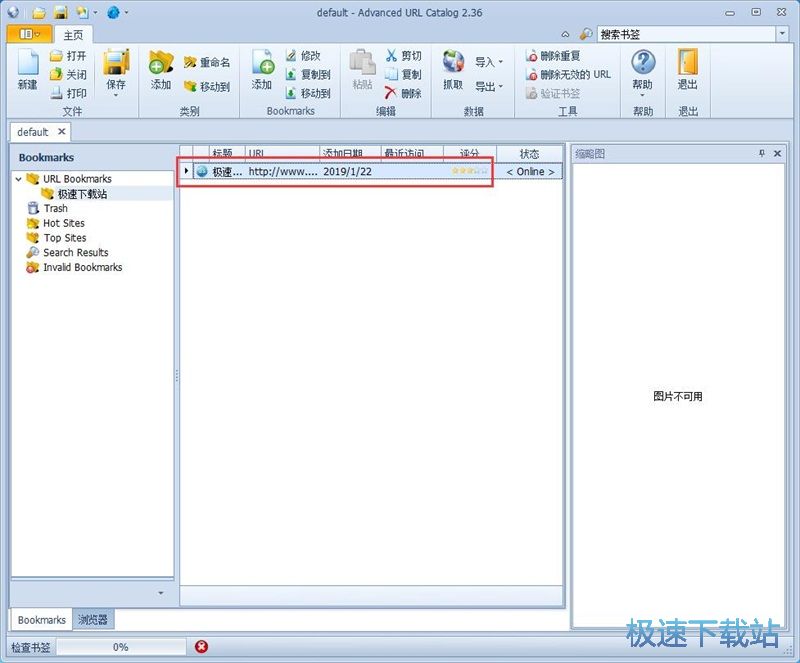Remove duplicates with 删除重复
800x663 pixels.
pyautogui.click(x=553, y=56)
